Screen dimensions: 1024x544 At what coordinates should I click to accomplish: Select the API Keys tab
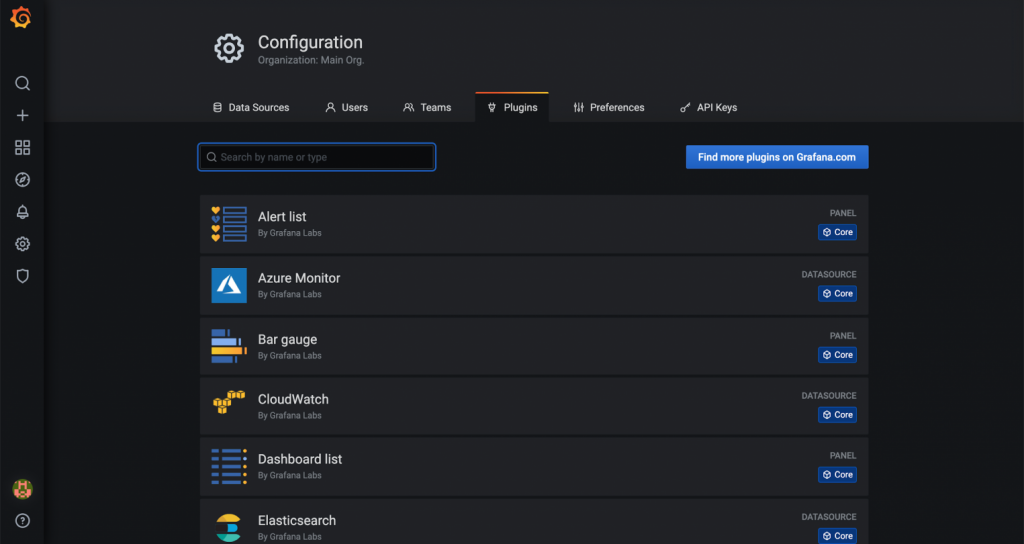coord(708,107)
